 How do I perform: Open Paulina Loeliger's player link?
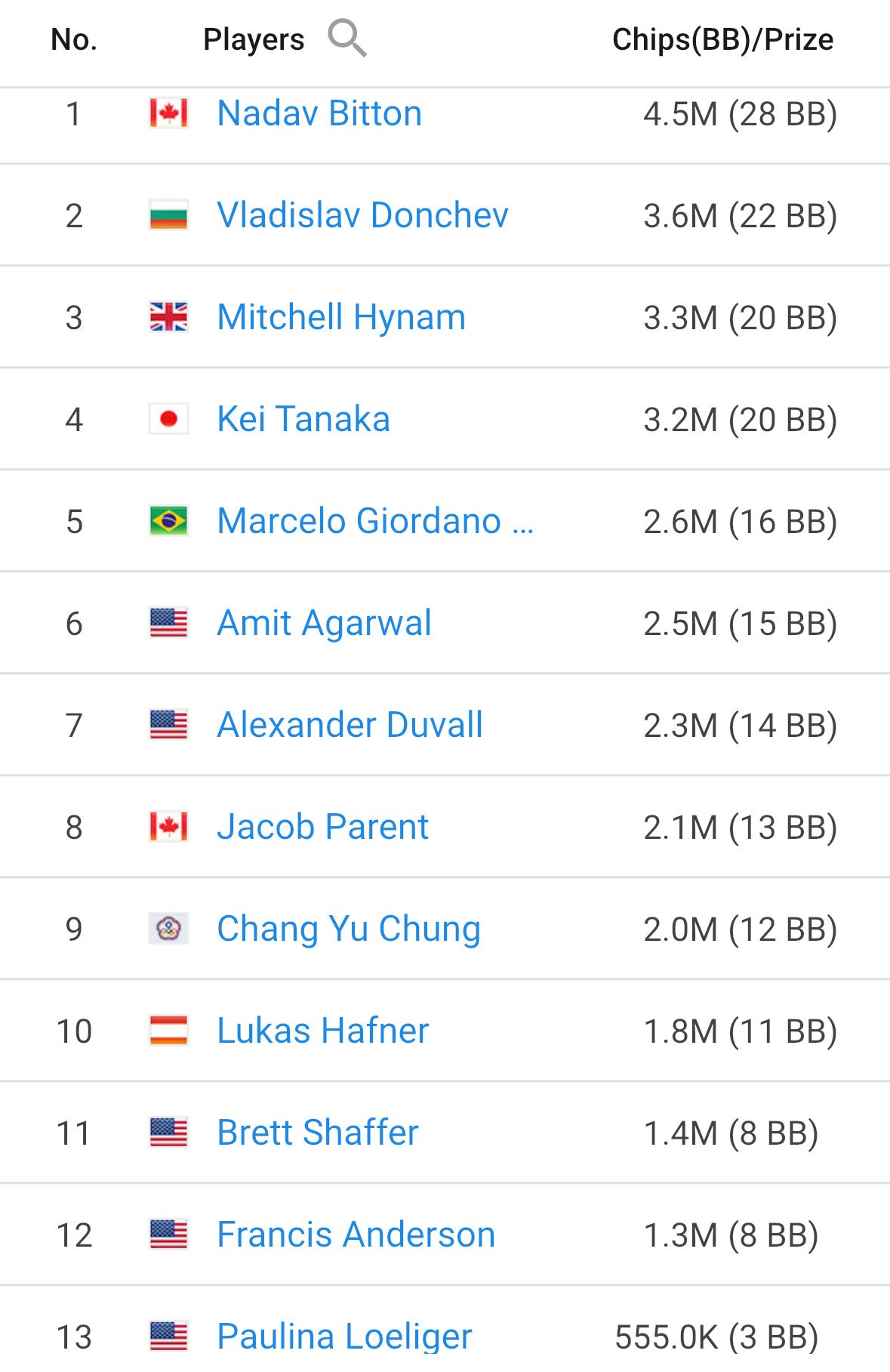(344, 1337)
